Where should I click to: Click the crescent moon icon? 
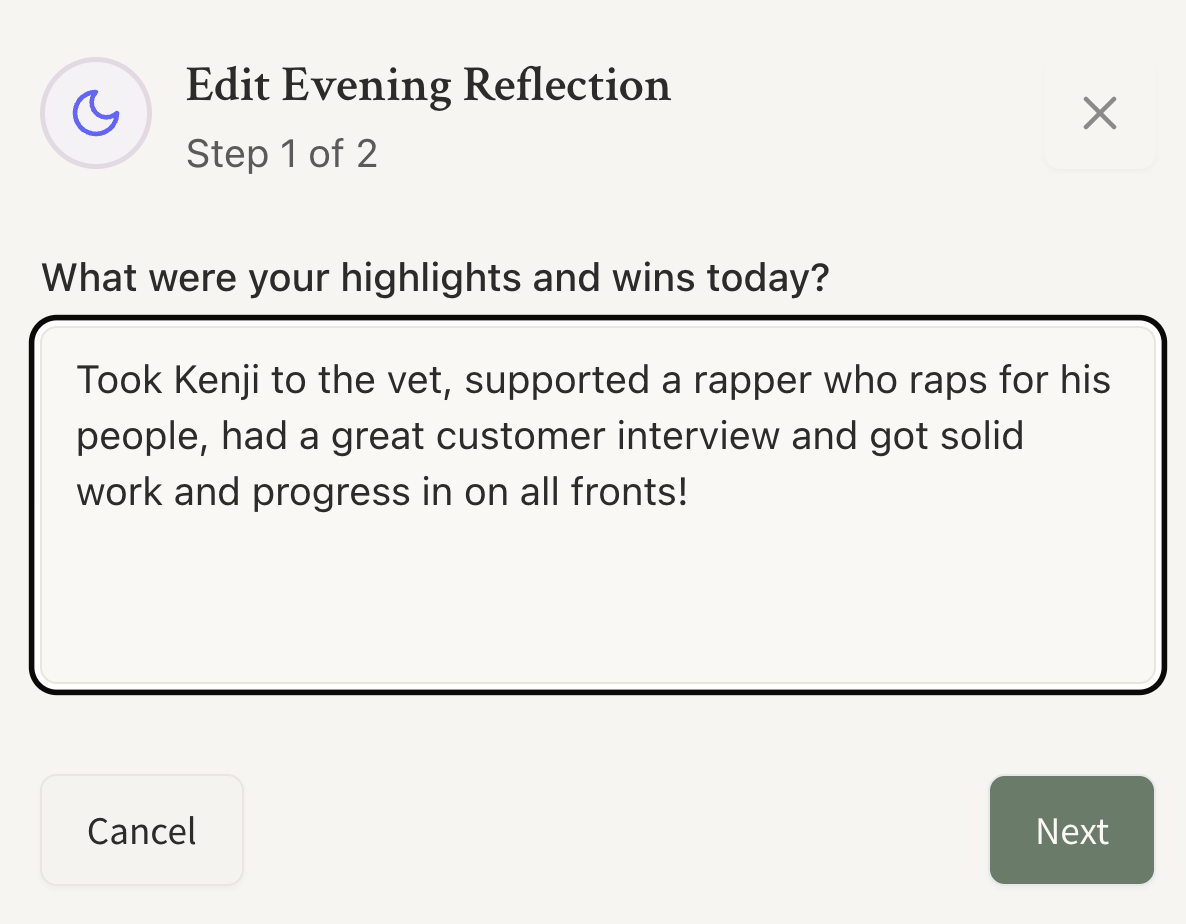96,113
